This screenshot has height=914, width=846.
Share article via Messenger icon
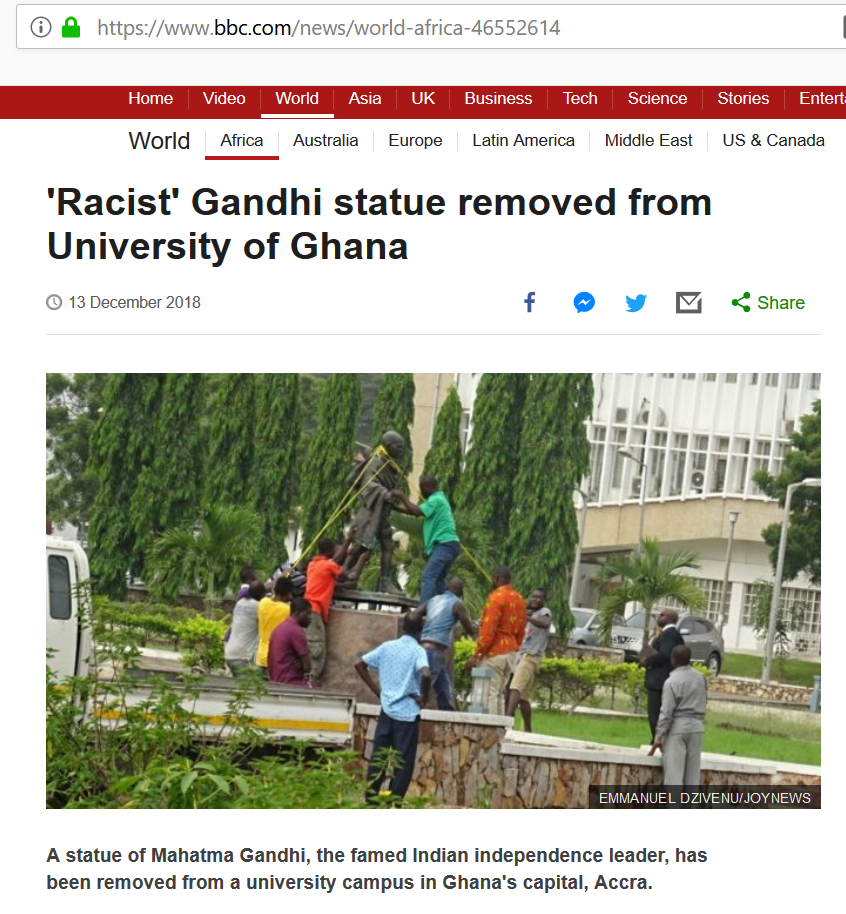(584, 303)
